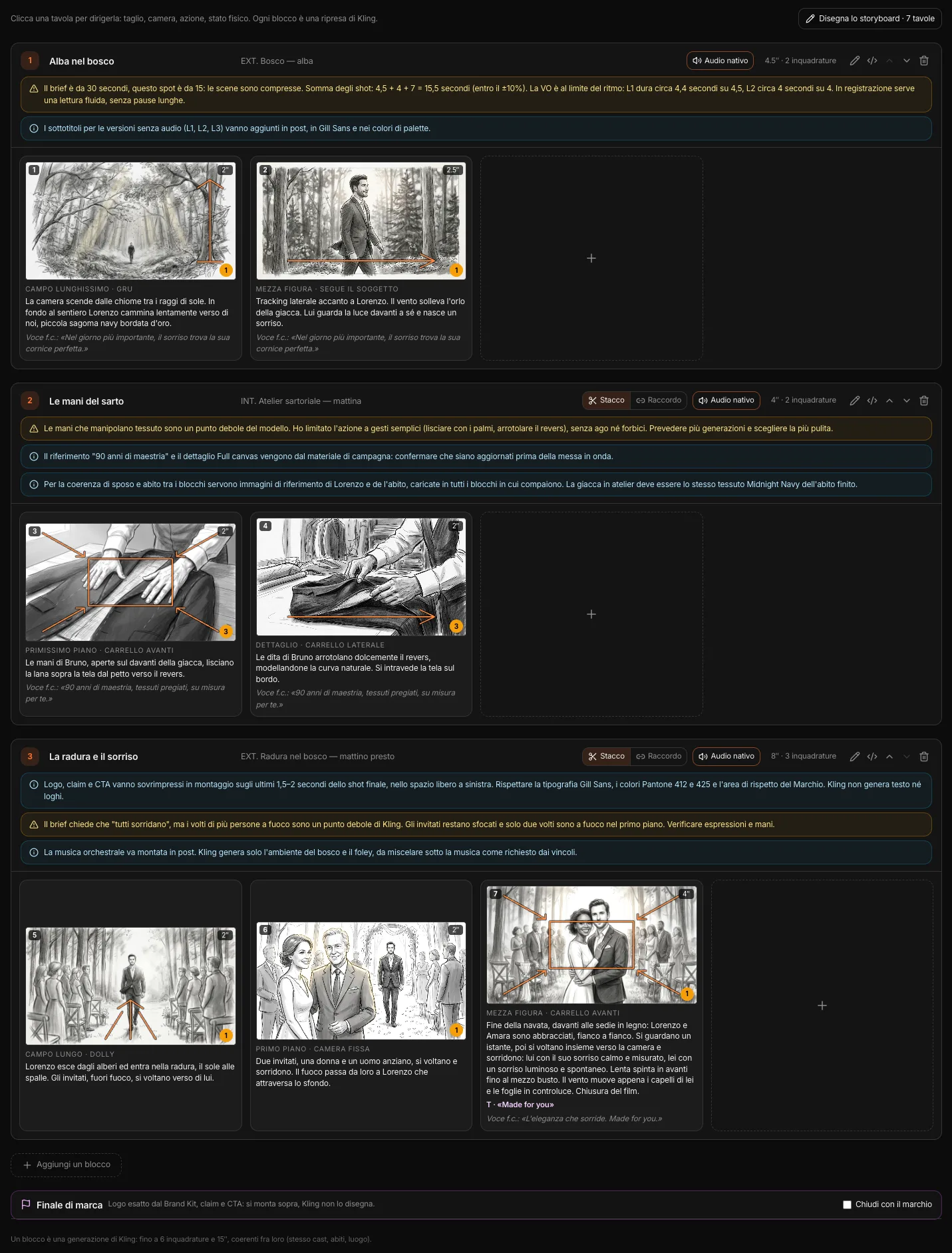
Task: Edit the Le mani del sarto block
Action: [855, 401]
